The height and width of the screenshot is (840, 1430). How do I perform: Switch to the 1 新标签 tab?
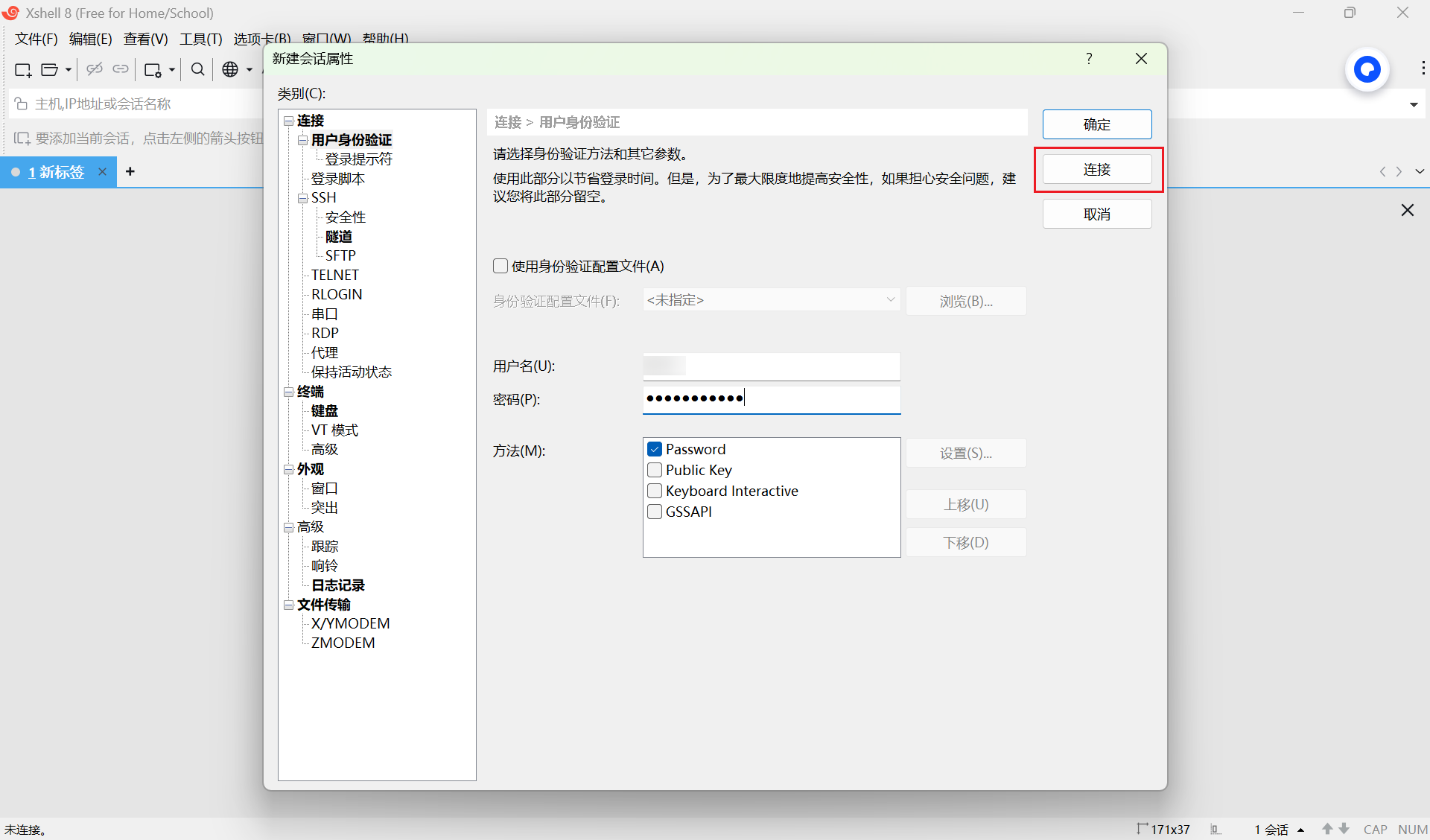tap(57, 172)
